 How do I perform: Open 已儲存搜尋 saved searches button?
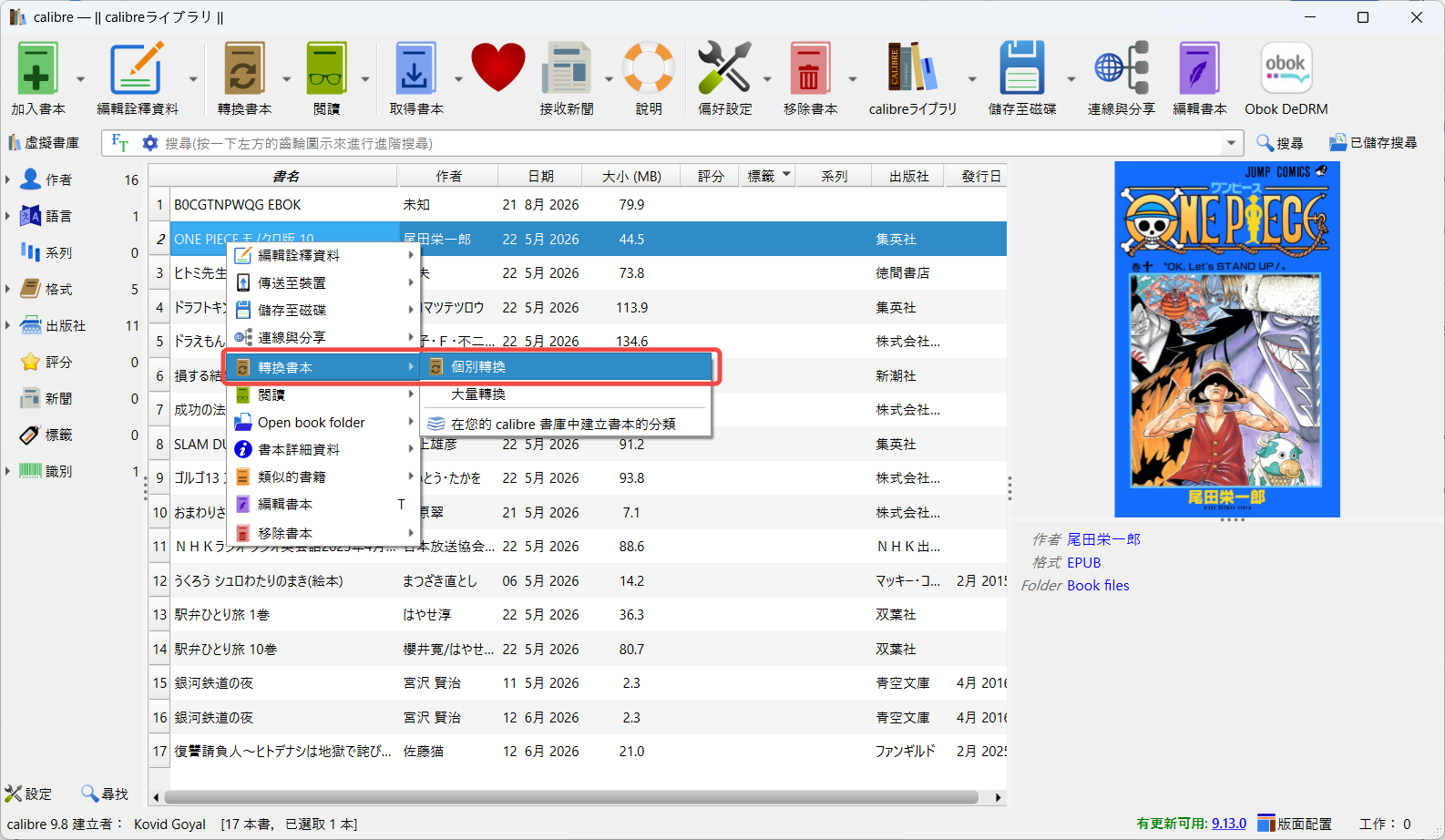click(x=1373, y=143)
